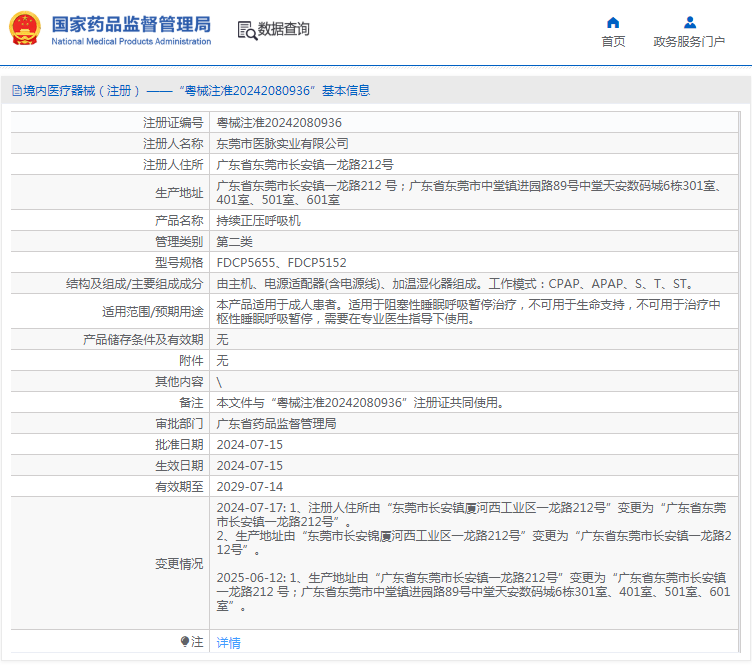Click the 产品储存条件及有效期 label
Screen dimensions: 752x669
click(x=143, y=340)
